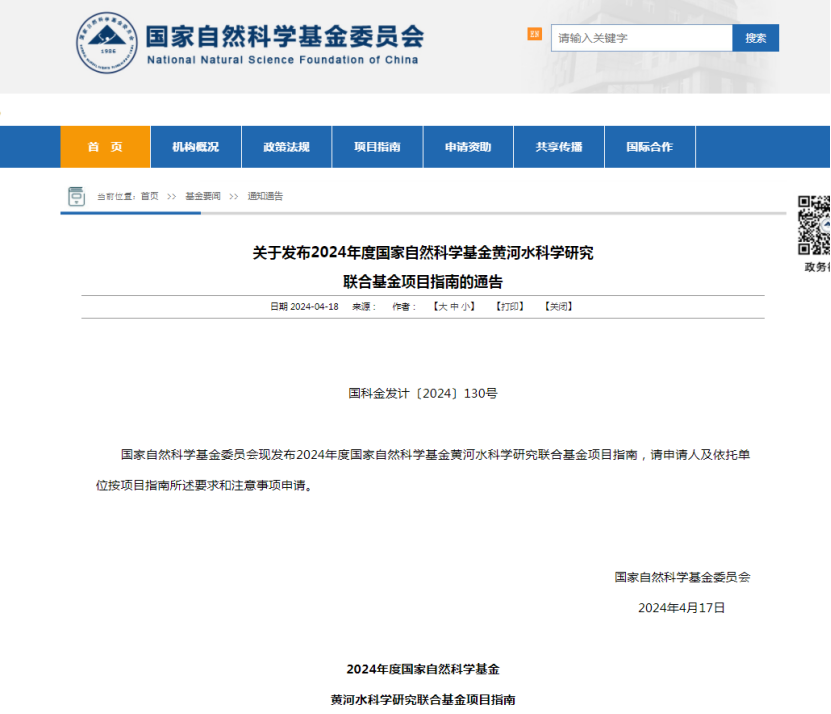Select 政策法规 in the navigation bar
831x714 pixels.
click(x=286, y=147)
